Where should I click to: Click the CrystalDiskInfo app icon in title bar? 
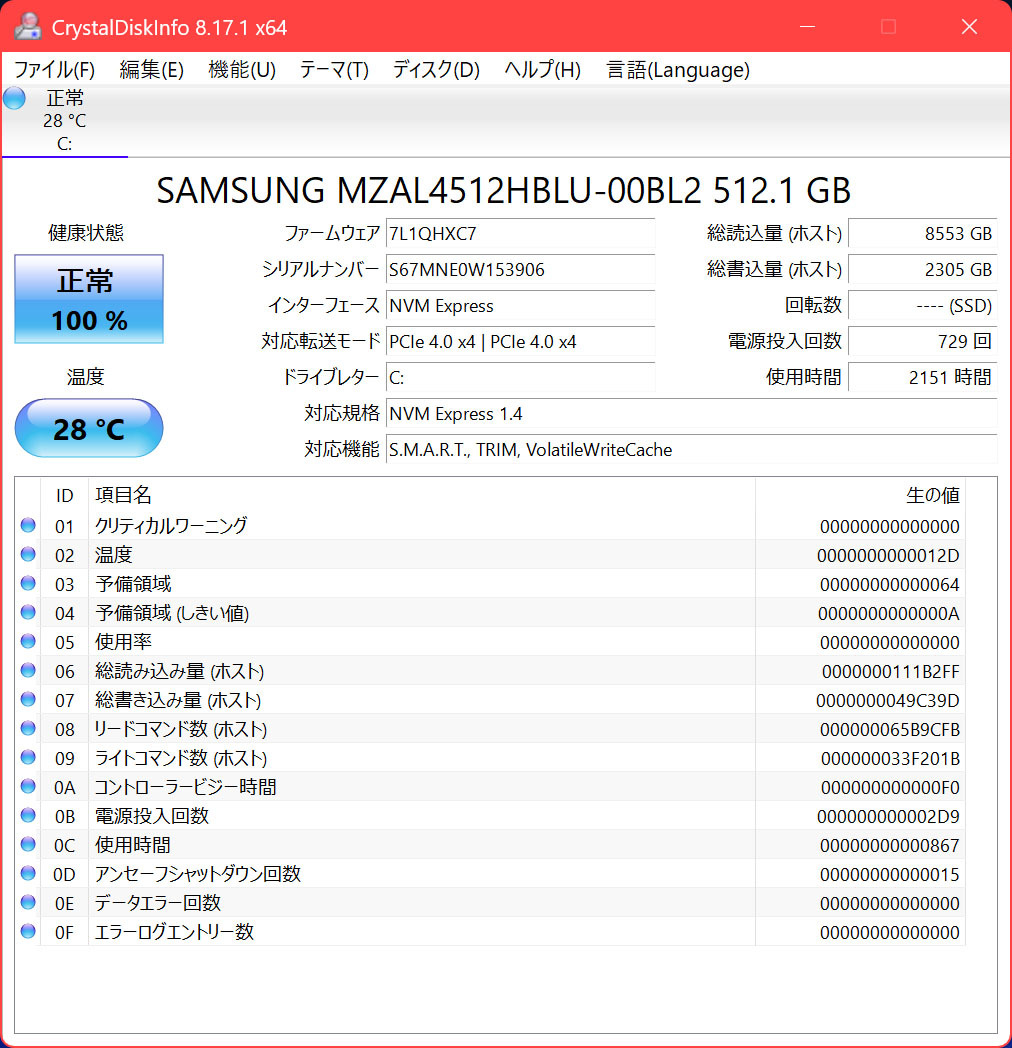point(28,27)
